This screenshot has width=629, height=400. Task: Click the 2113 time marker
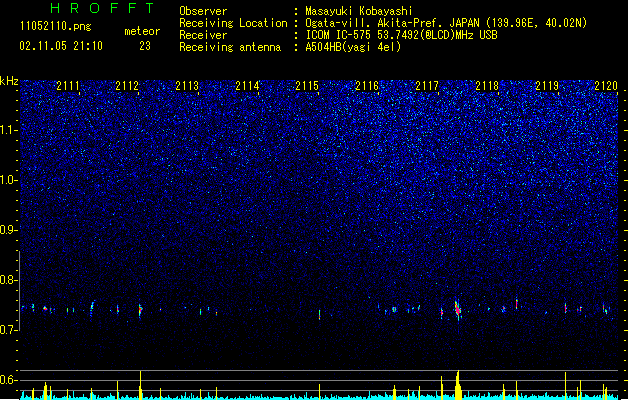point(187,86)
